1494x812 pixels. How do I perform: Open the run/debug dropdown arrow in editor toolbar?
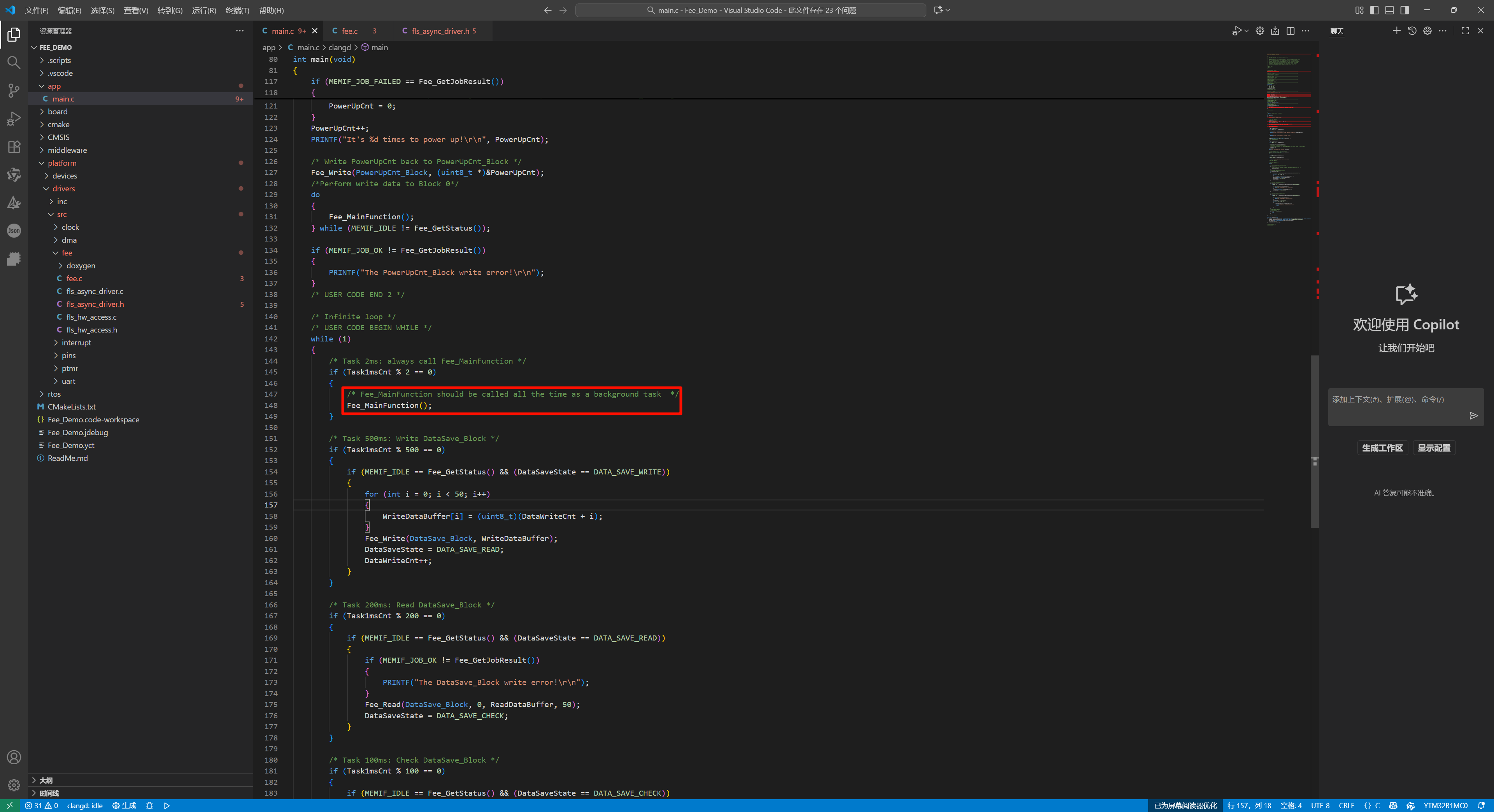[1246, 31]
